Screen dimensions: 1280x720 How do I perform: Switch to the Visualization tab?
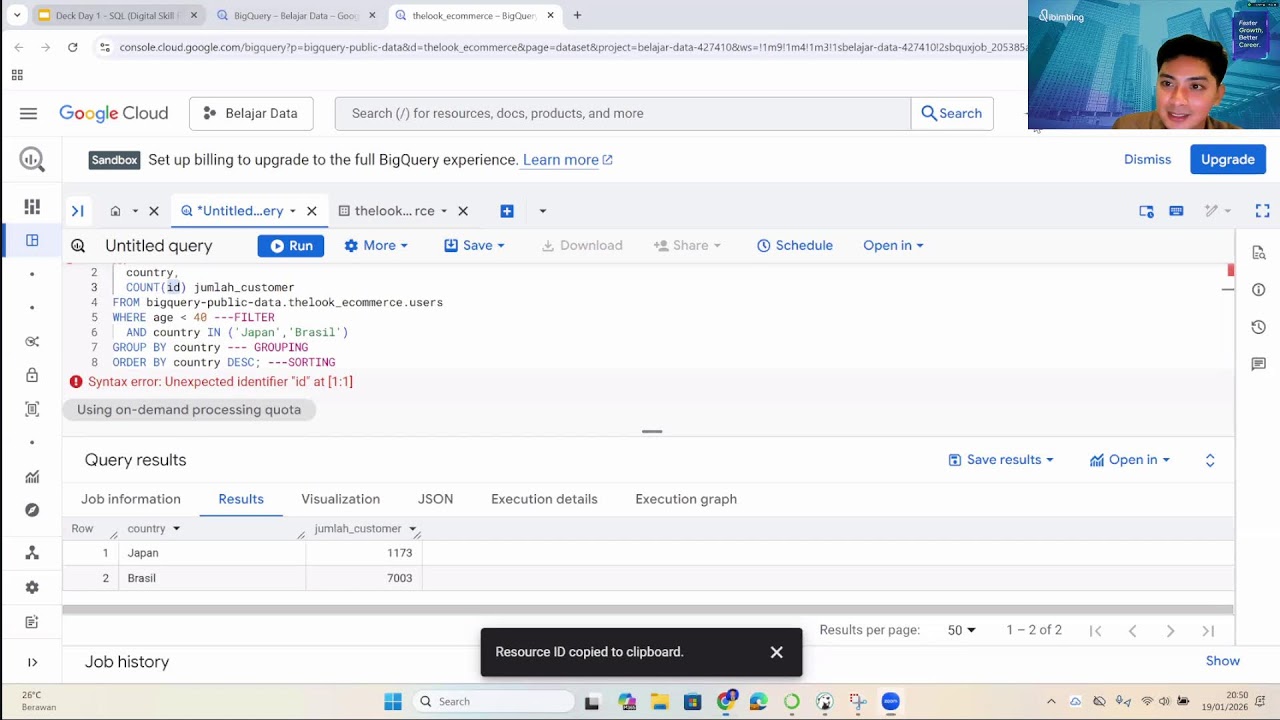click(x=340, y=499)
